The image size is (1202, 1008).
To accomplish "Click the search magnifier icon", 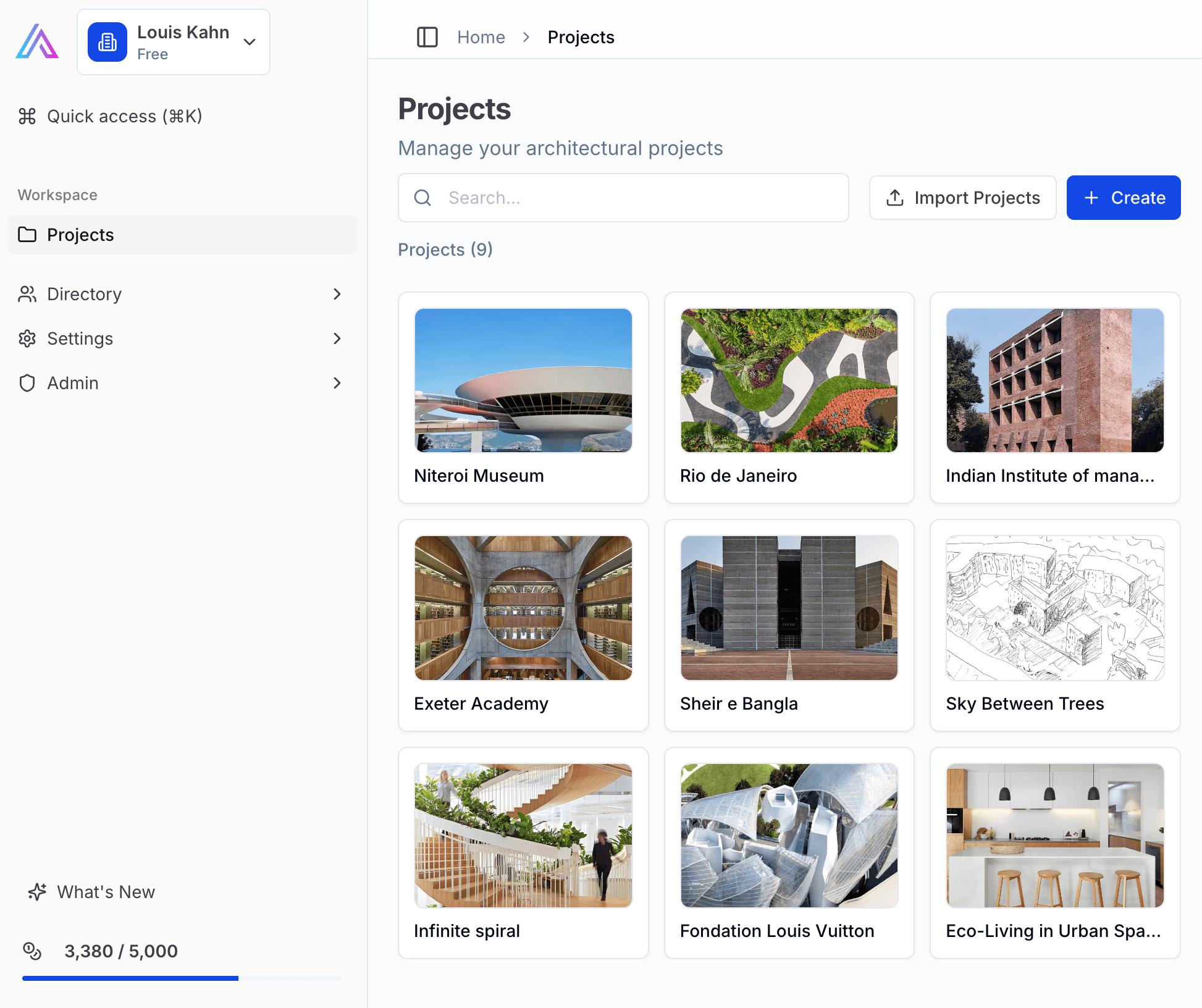I will (422, 198).
